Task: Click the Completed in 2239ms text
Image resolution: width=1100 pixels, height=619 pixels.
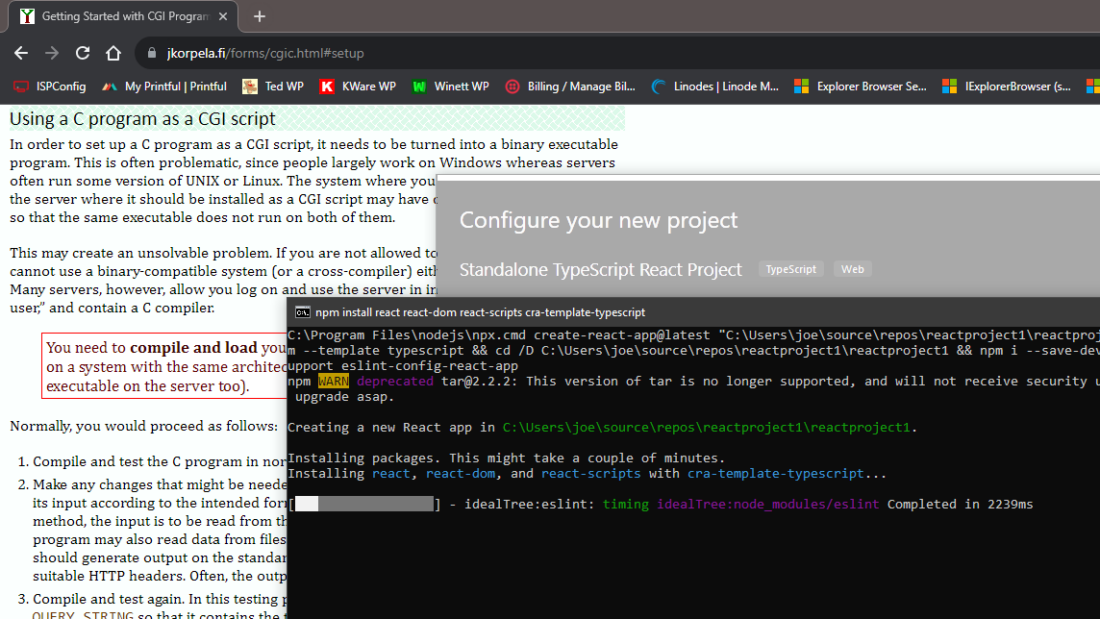Action: [x=960, y=504]
